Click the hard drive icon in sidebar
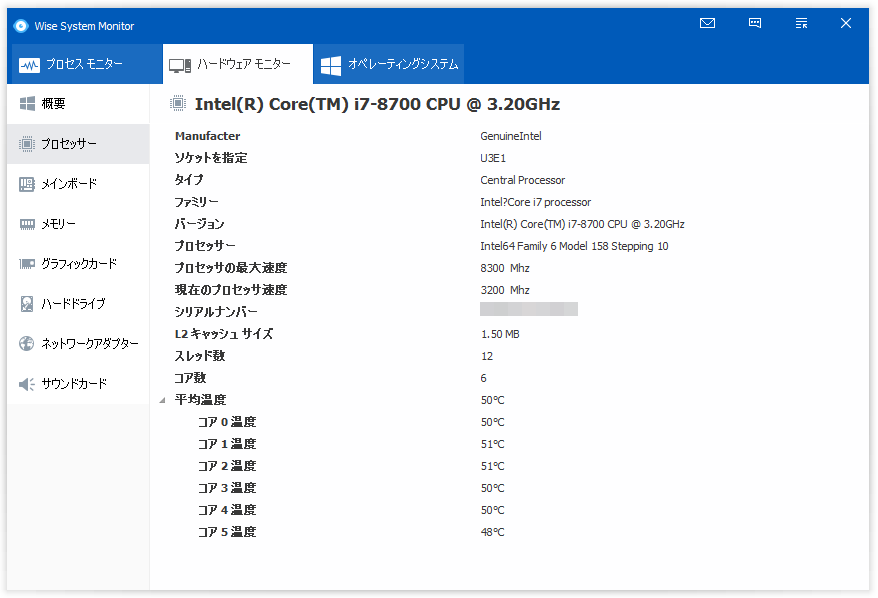The image size is (878, 598). coord(27,303)
